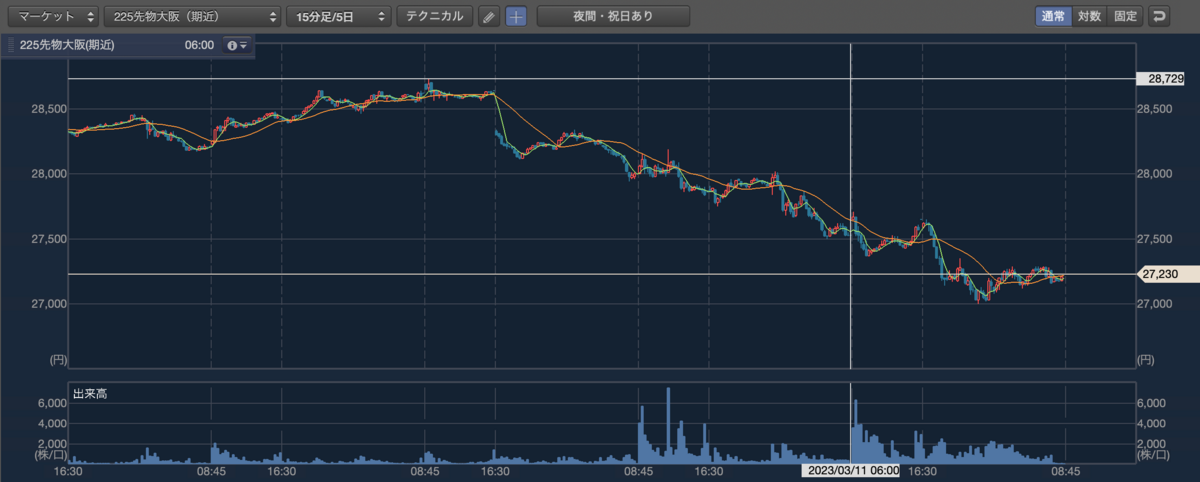Open the マーケット dropdown

(52, 16)
